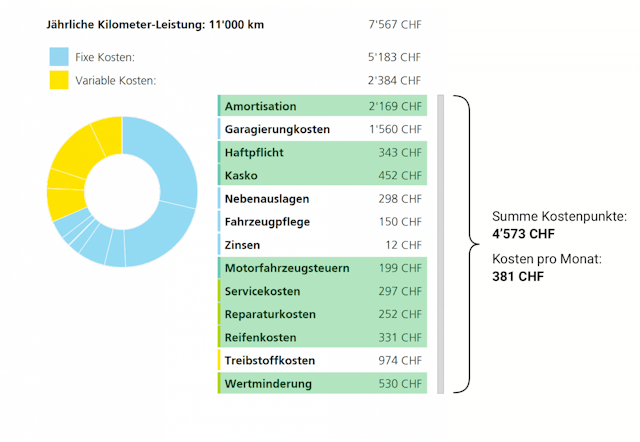
Task: Select the Garagierungkosten row
Action: coord(322,129)
